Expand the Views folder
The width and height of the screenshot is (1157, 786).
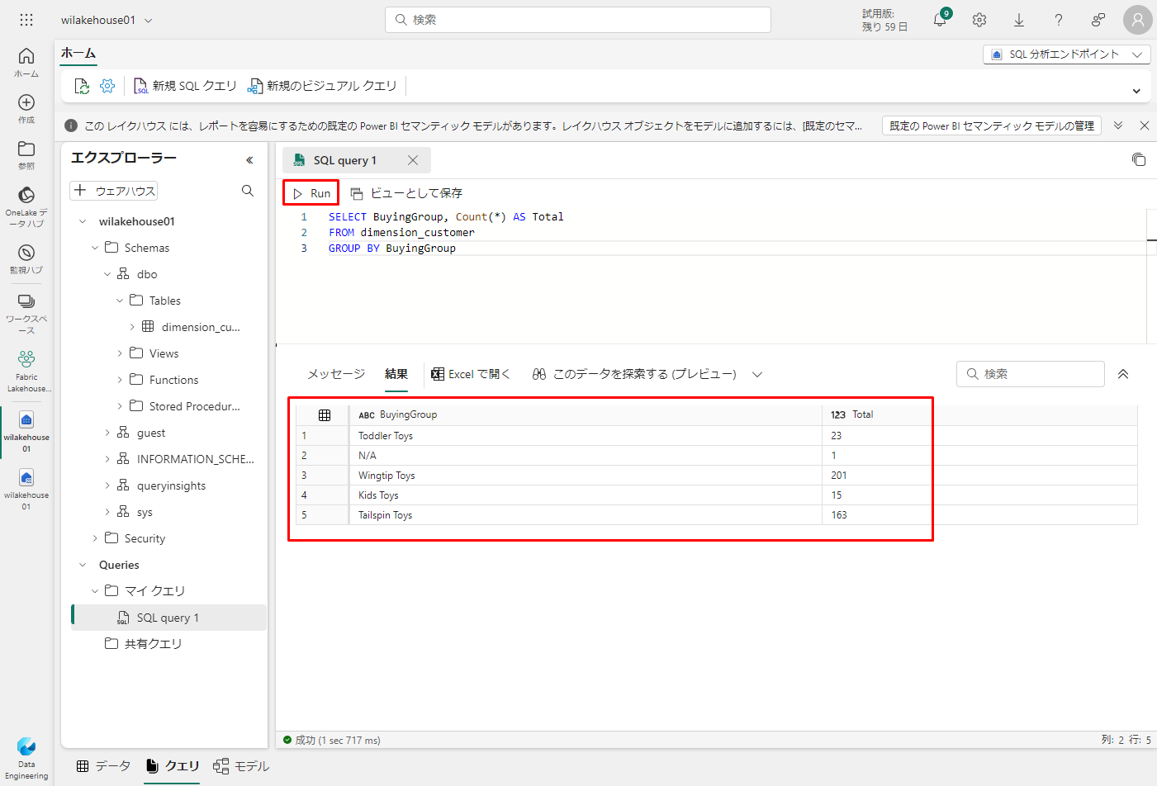120,354
